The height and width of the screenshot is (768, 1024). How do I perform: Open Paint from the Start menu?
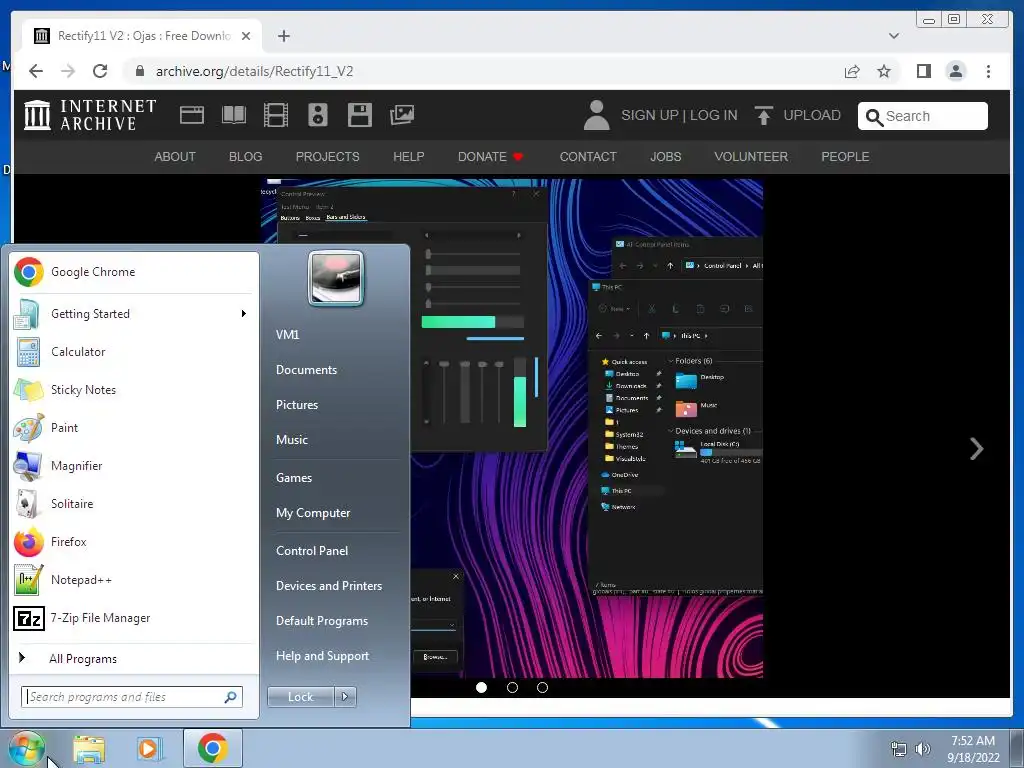[x=134, y=428]
